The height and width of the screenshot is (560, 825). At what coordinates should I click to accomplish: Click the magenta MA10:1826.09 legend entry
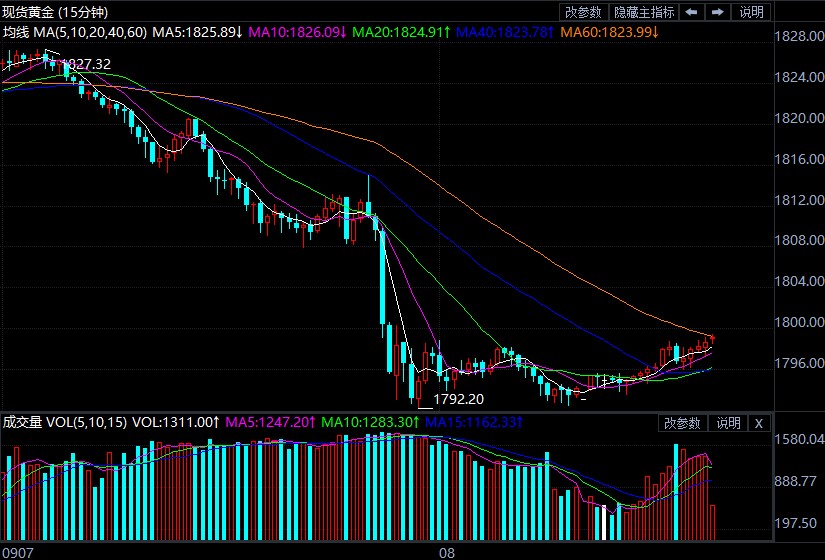coord(297,32)
